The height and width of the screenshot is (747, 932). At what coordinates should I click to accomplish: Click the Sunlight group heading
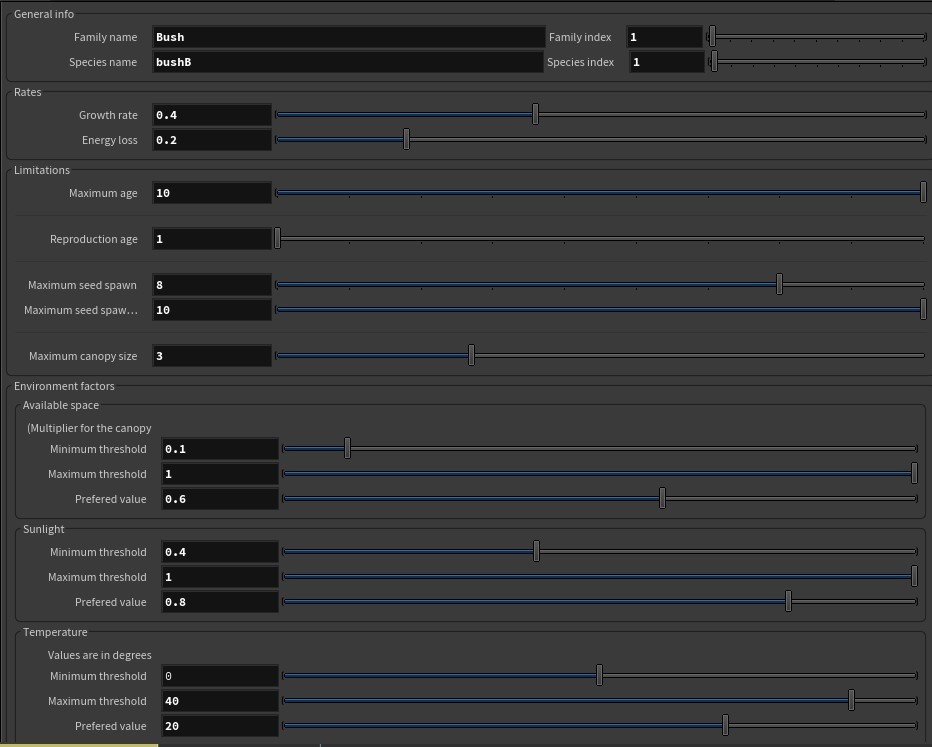43,529
